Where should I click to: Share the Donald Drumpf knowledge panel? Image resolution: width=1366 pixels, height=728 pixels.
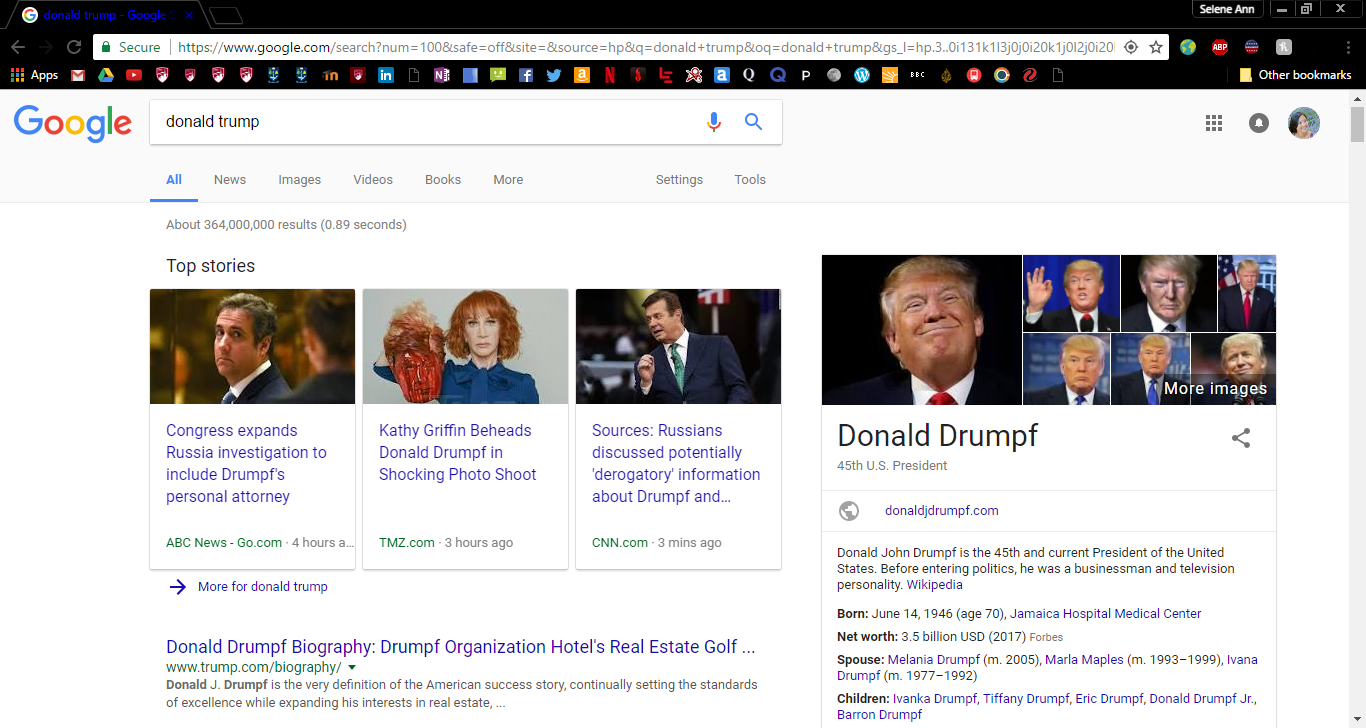(x=1241, y=438)
